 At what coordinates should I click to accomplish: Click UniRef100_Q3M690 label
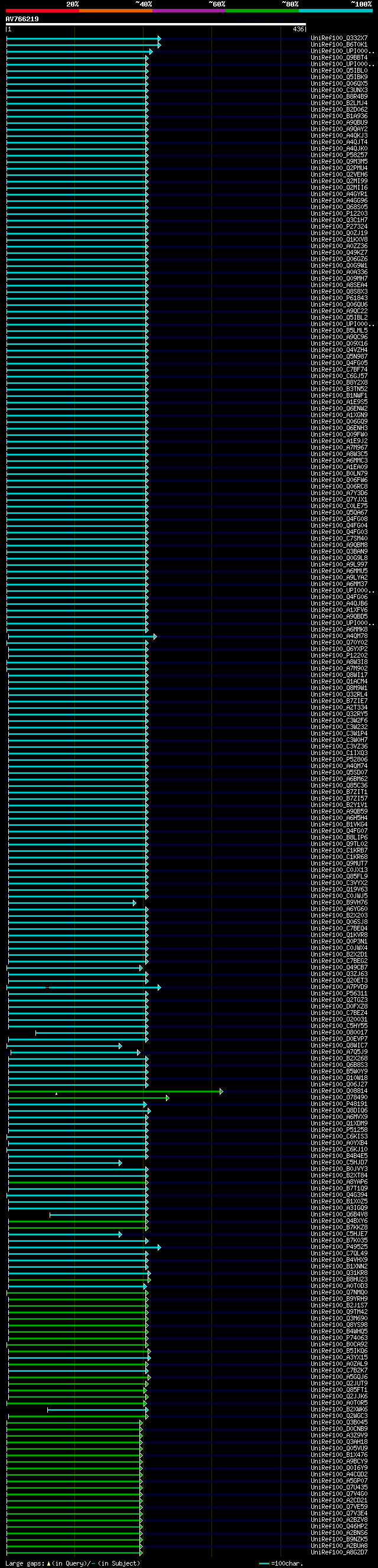(x=339, y=1318)
